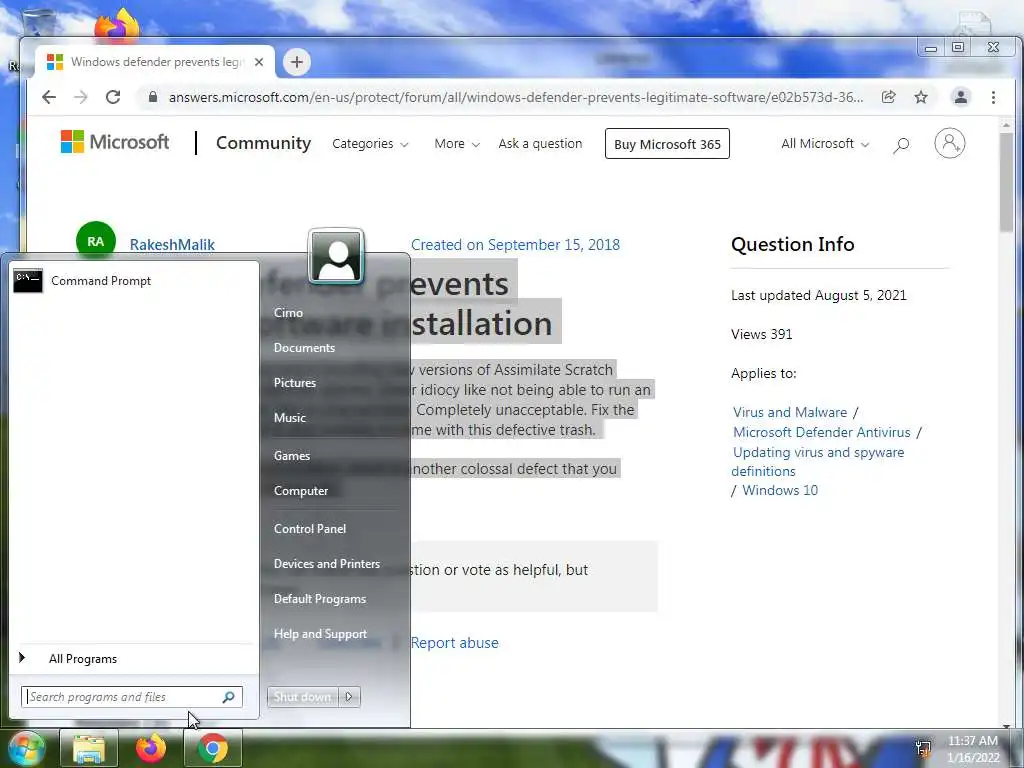1024x768 pixels.
Task: Click Created on September 15, 2018 text
Action: (x=515, y=245)
